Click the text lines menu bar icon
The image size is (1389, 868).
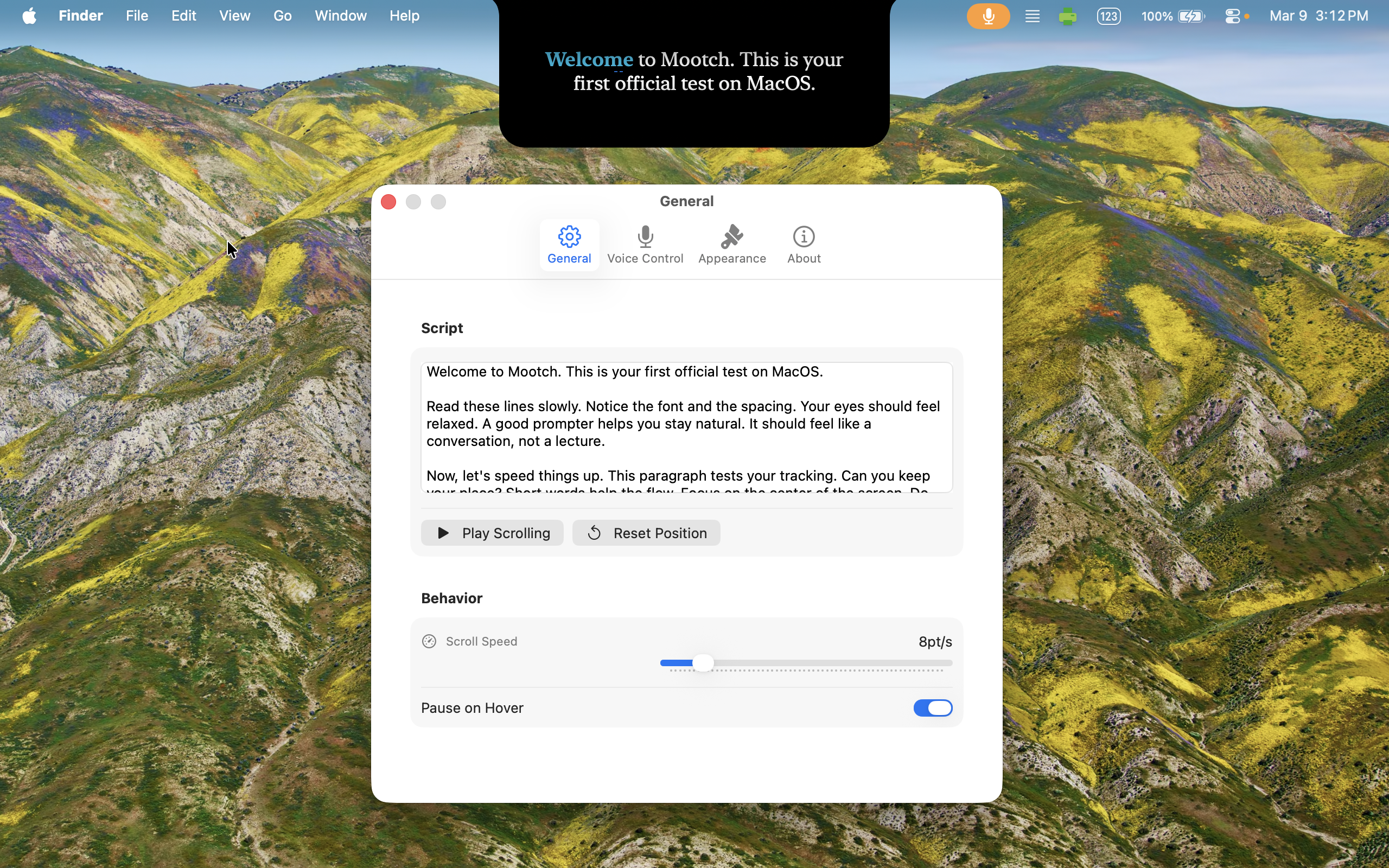1032,16
